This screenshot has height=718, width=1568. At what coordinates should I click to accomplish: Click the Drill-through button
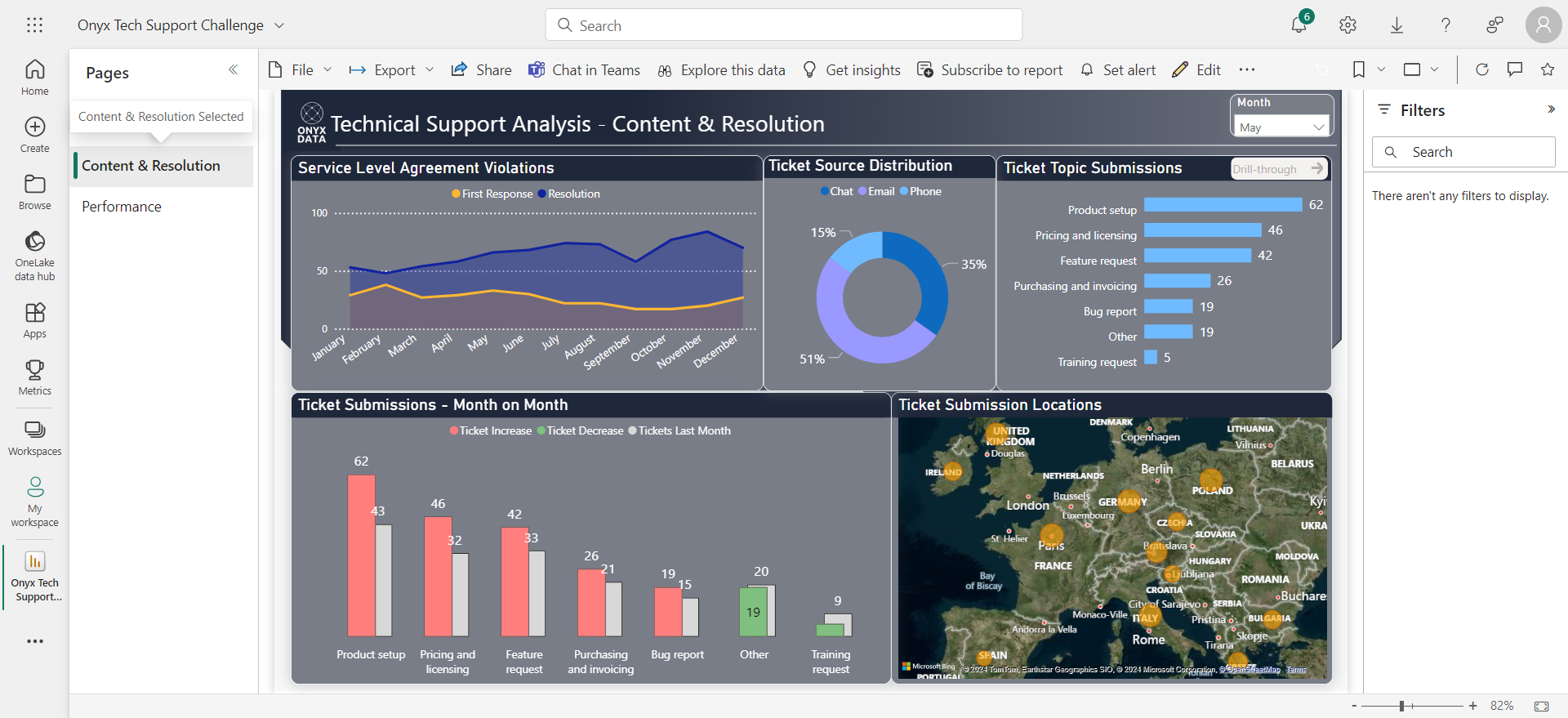coord(1279,168)
